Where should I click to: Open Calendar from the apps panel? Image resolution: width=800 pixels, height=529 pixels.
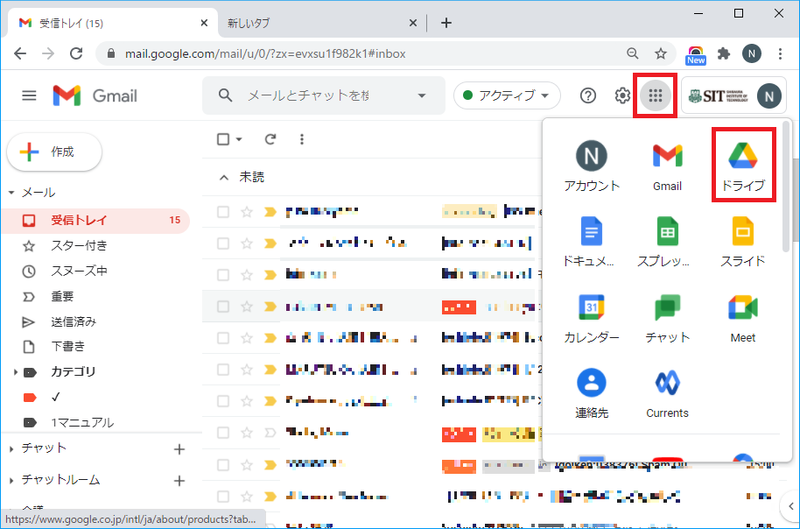[x=591, y=317]
